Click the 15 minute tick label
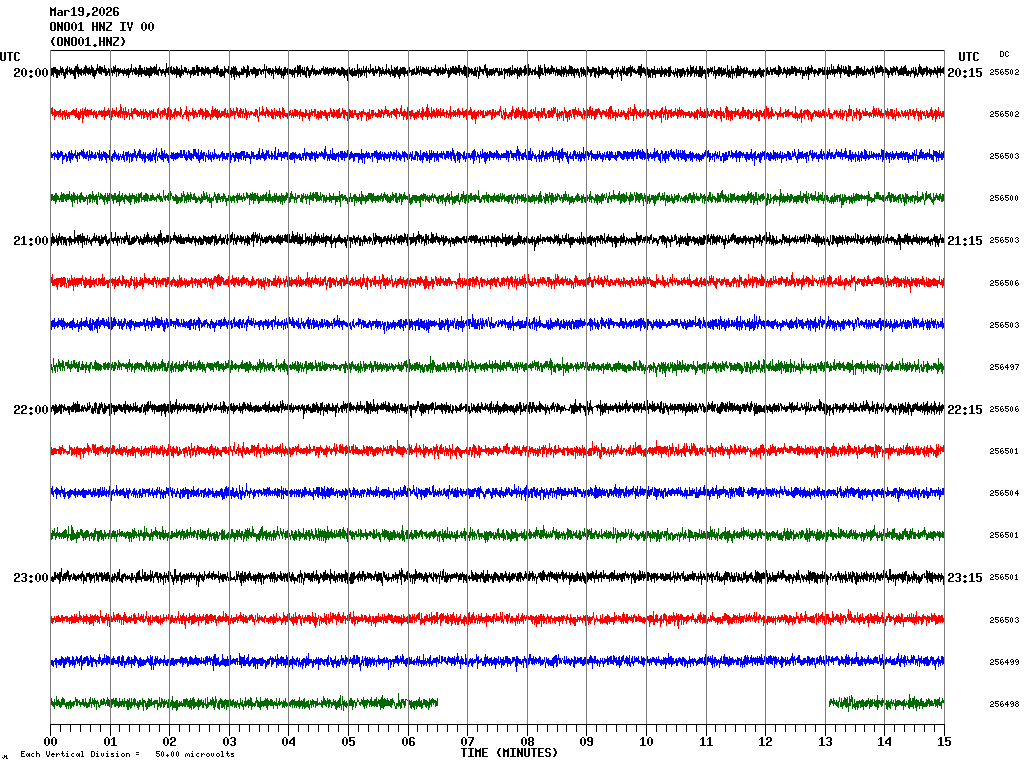 (x=944, y=742)
